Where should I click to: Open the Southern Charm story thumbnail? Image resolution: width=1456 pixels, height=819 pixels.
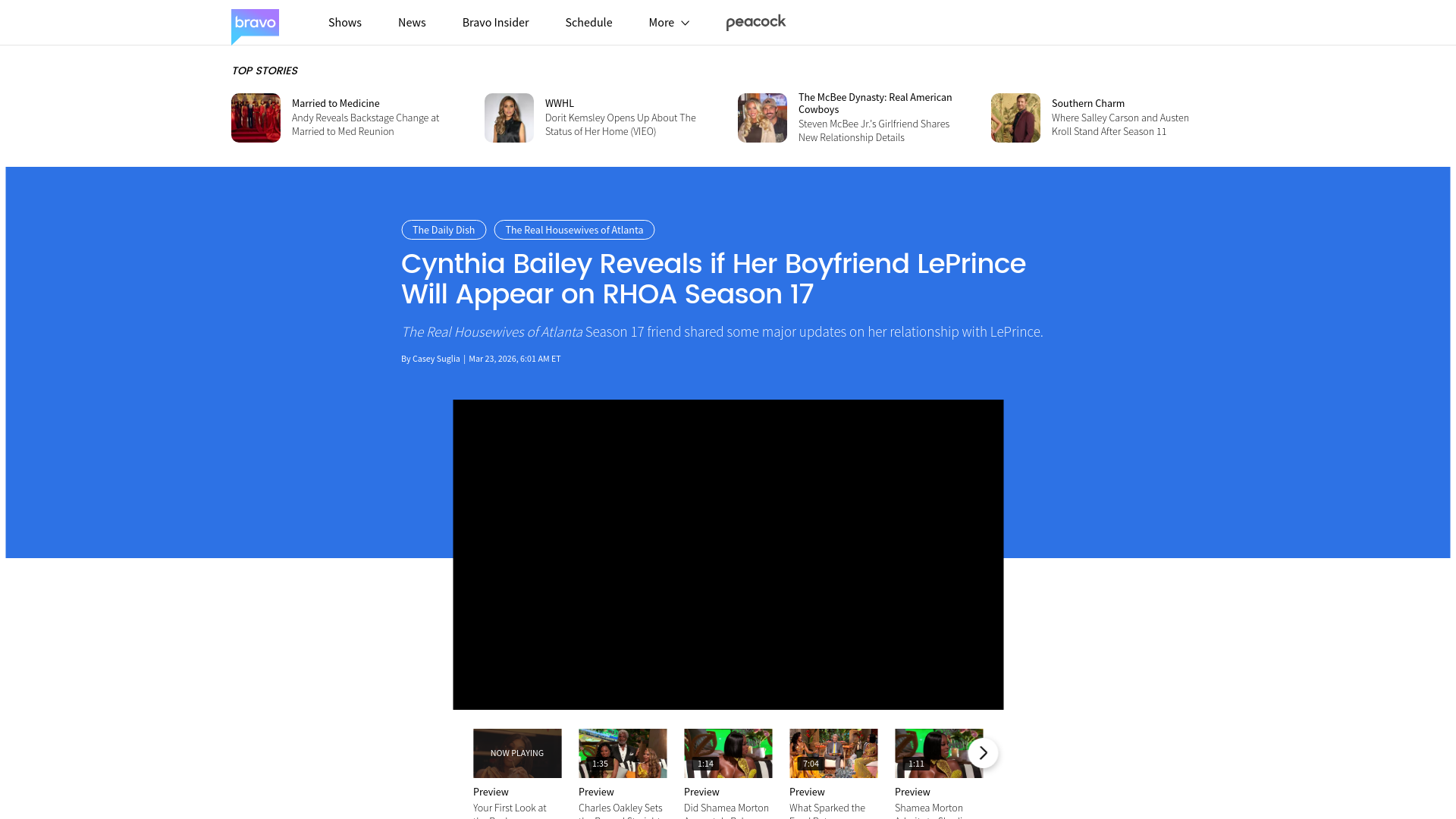(x=1015, y=118)
